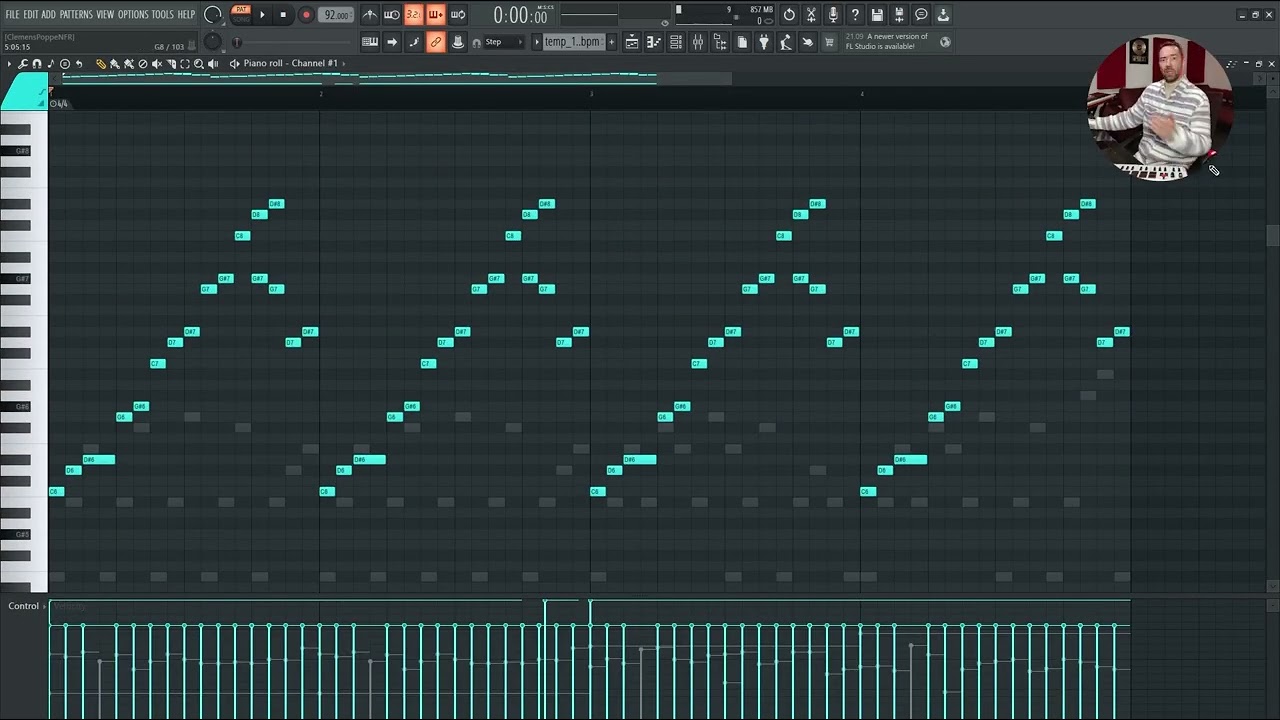Open the piano roll wrench tools menu

pyautogui.click(x=23, y=64)
